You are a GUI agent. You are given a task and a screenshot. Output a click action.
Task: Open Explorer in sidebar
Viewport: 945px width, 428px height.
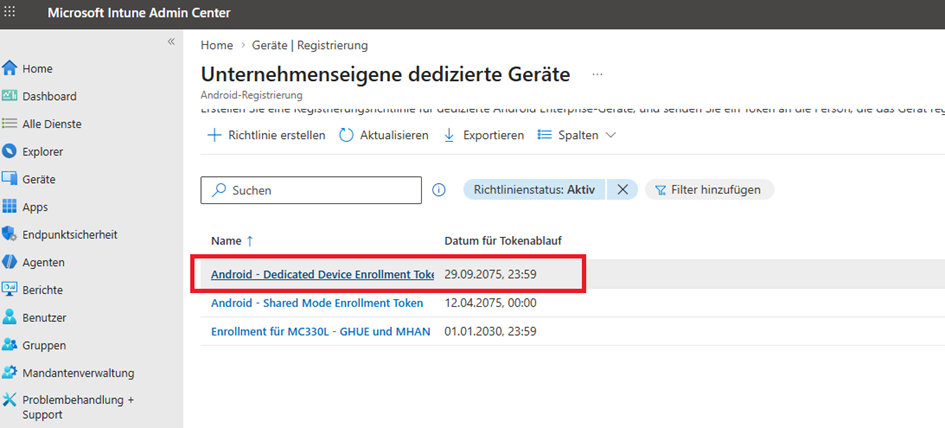(x=43, y=151)
